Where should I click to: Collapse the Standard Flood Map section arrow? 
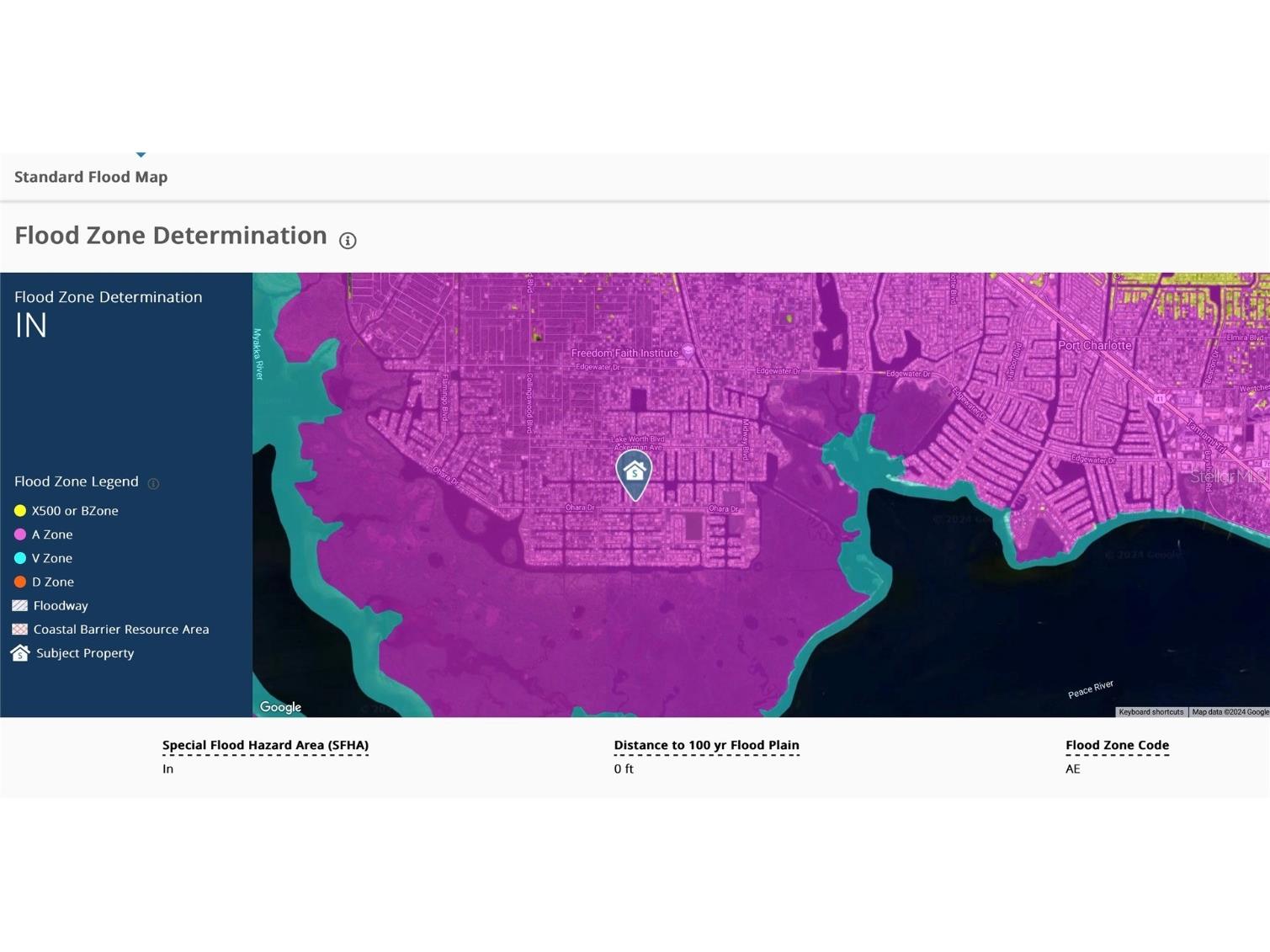point(141,155)
